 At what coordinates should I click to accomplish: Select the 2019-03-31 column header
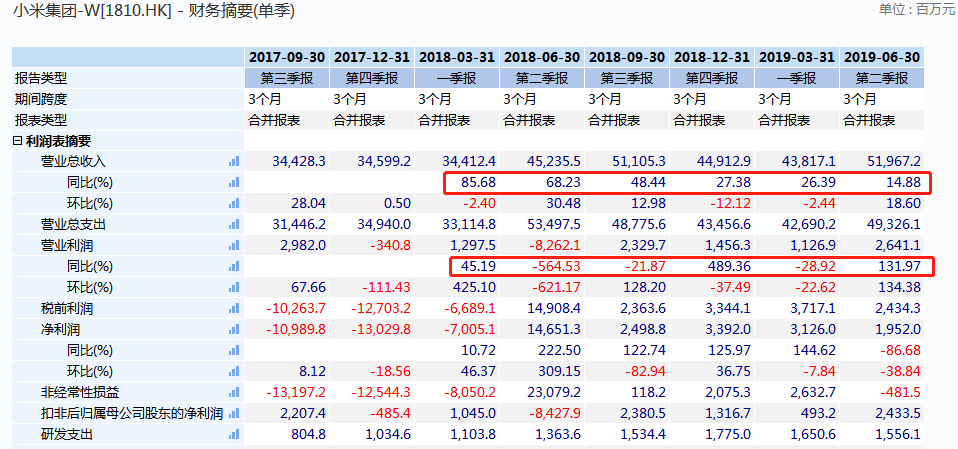pos(796,57)
